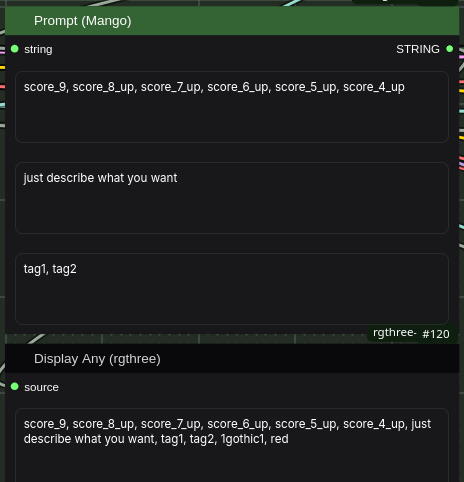Click the green source input port dot
Image resolution: width=464 pixels, height=482 pixels.
coord(15,386)
